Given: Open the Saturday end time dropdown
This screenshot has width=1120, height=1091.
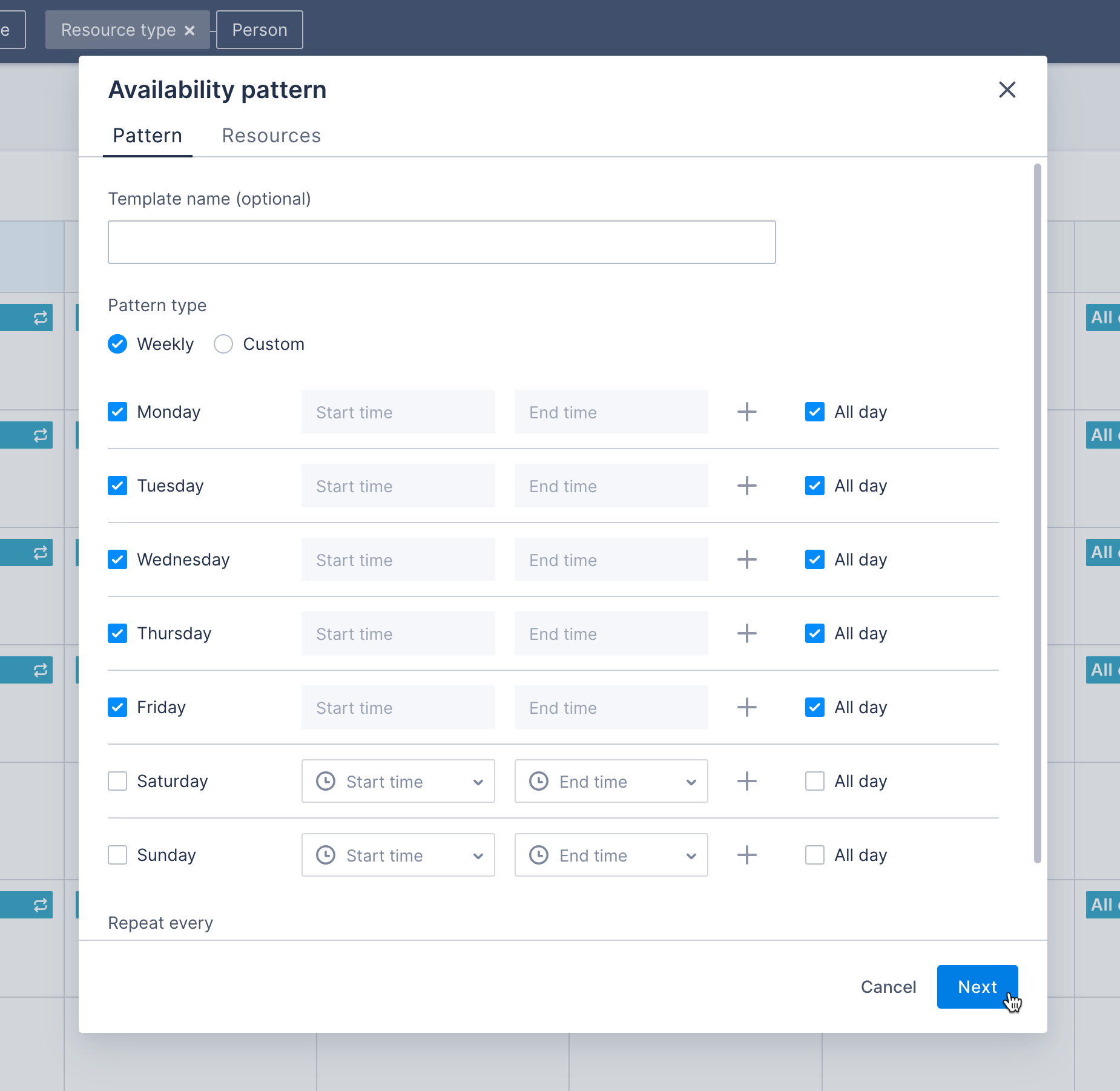Looking at the screenshot, I should click(x=691, y=781).
